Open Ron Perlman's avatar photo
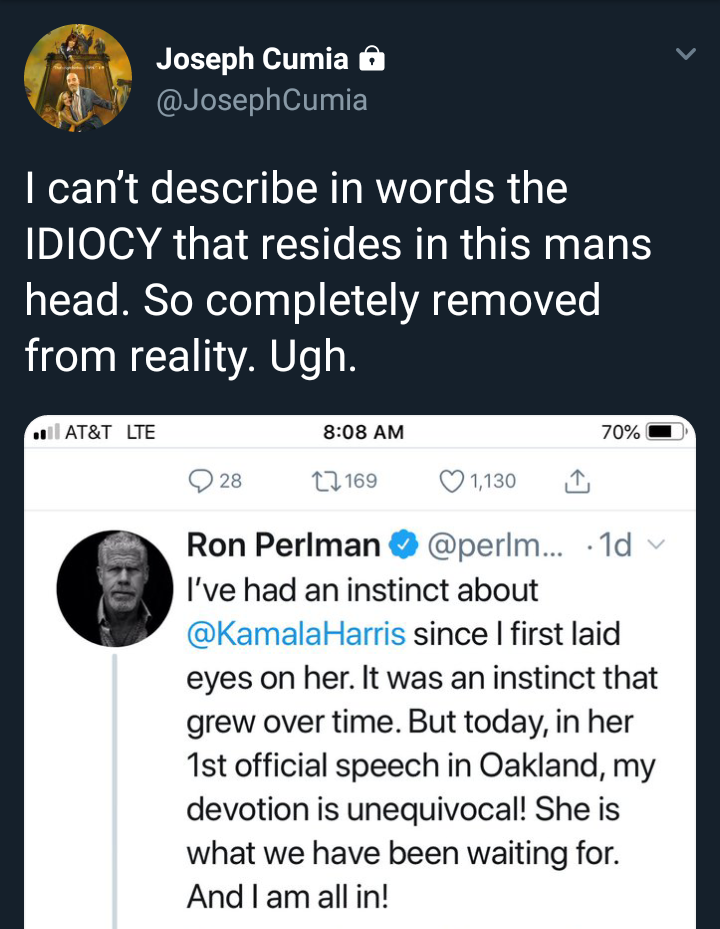Screen dimensions: 720x929 coord(113,588)
